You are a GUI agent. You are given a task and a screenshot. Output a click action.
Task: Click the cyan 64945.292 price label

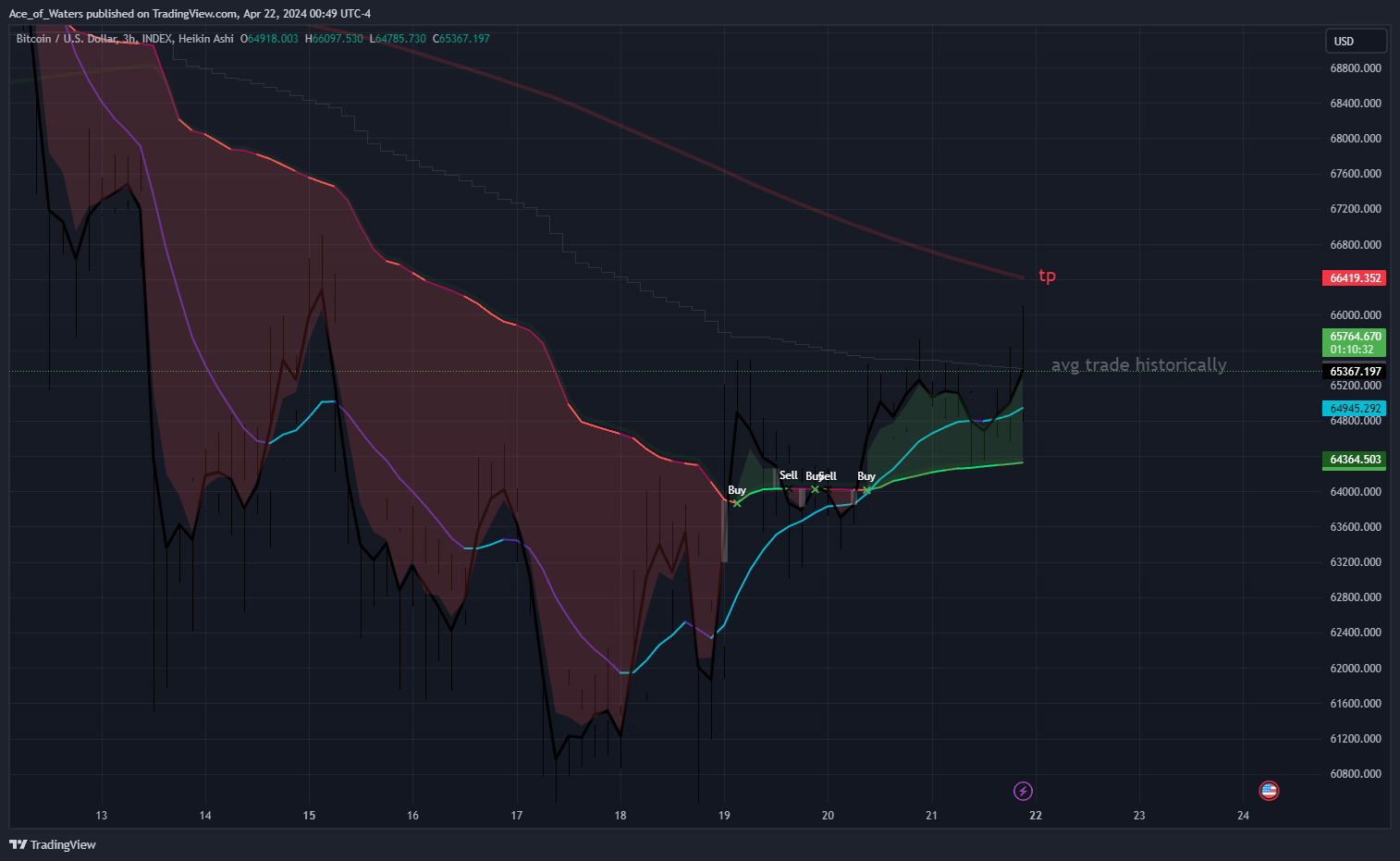coord(1355,409)
